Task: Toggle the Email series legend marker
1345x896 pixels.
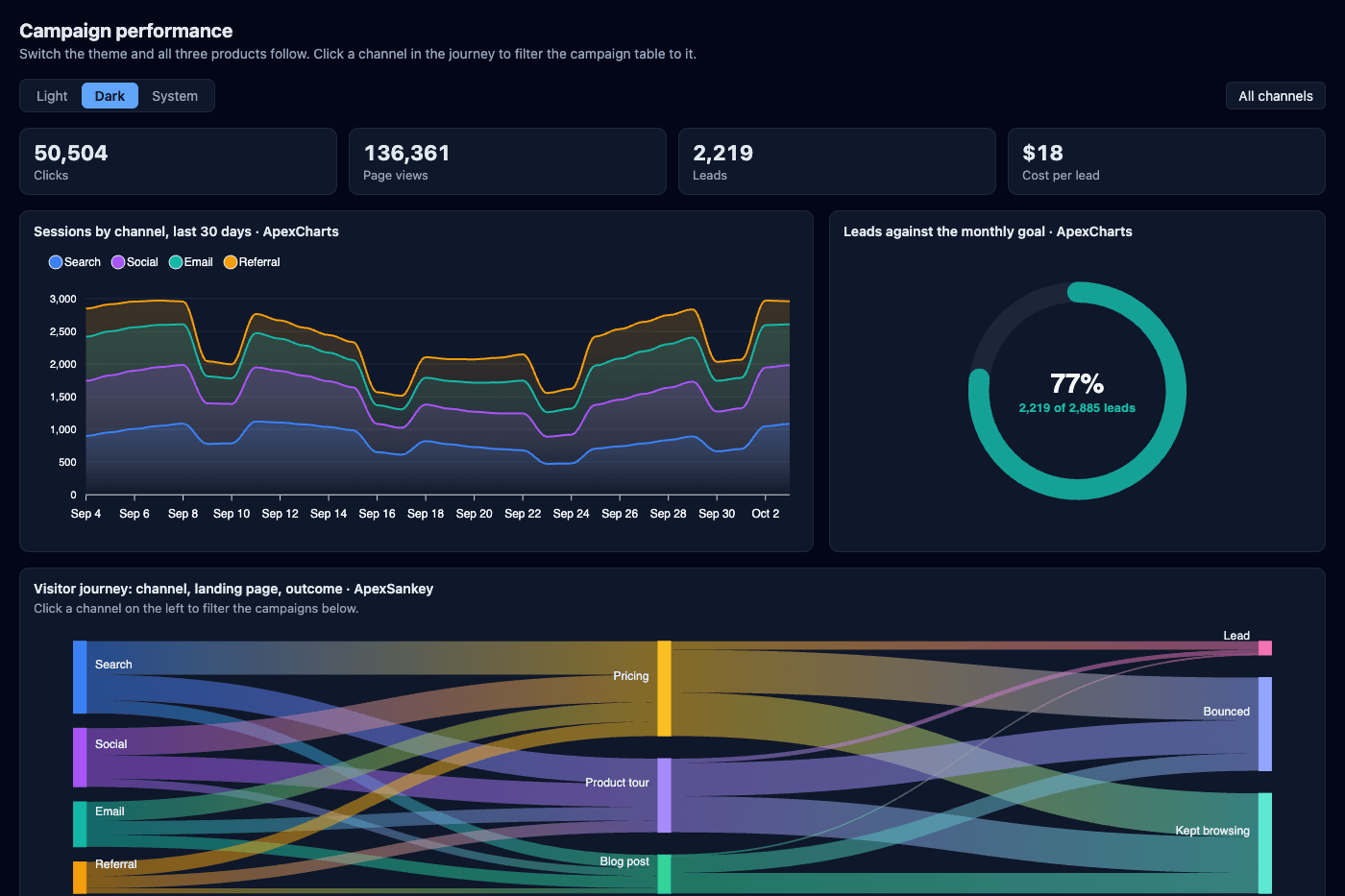Action: click(x=176, y=262)
